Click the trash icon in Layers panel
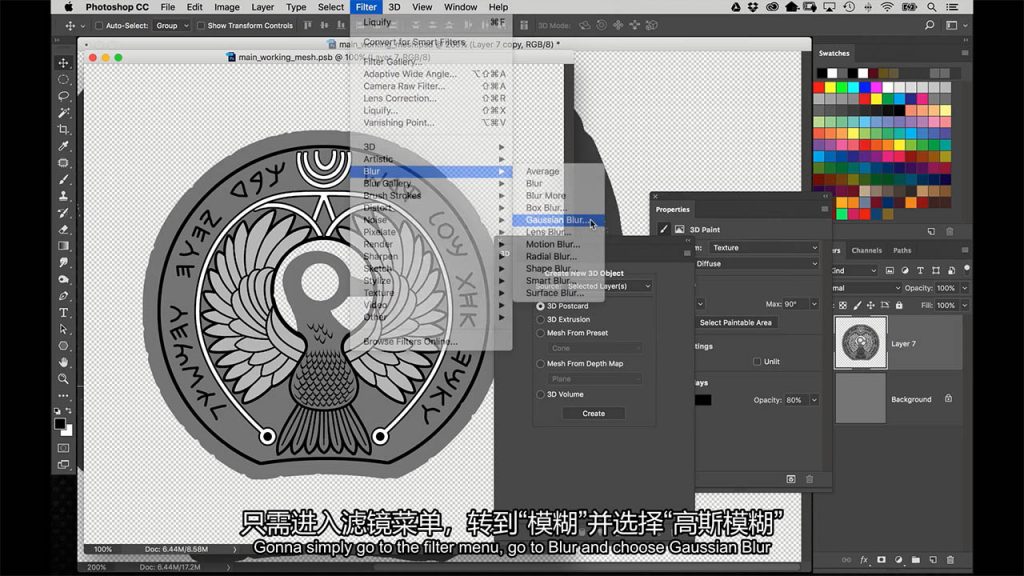The width and height of the screenshot is (1024, 576). pos(950,559)
